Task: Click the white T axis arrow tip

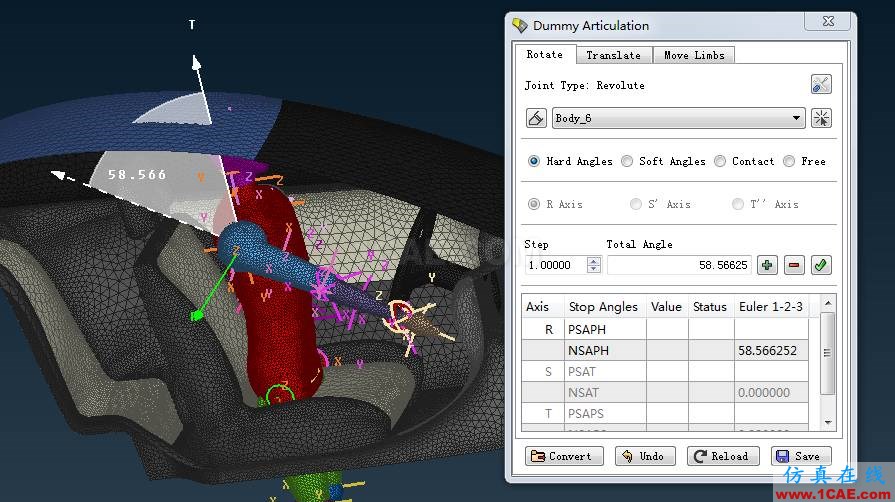Action: [x=196, y=61]
